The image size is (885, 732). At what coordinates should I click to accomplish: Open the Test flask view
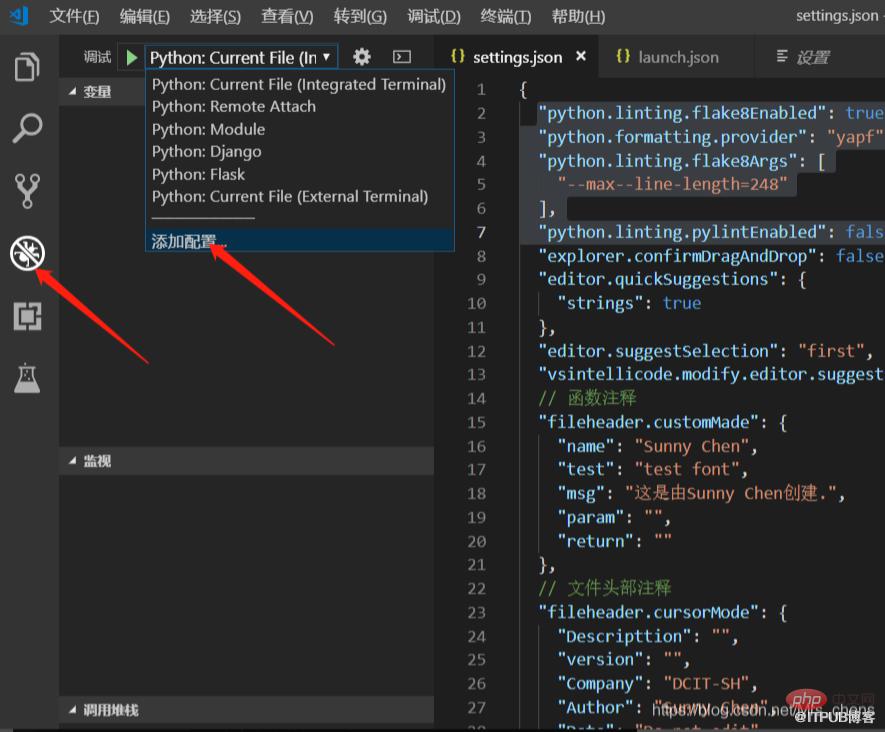click(x=27, y=378)
